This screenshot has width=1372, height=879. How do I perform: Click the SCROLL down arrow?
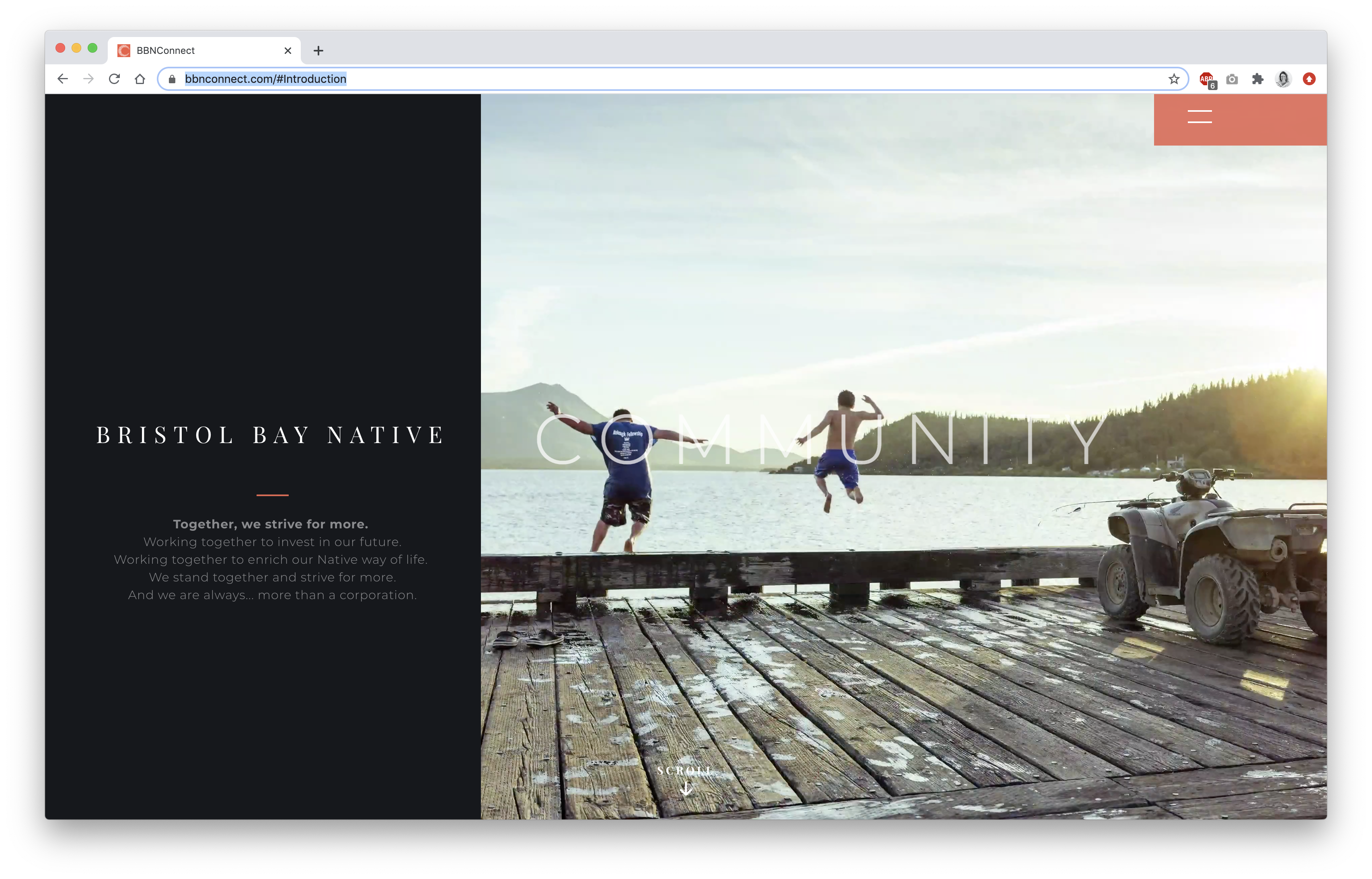tap(686, 789)
